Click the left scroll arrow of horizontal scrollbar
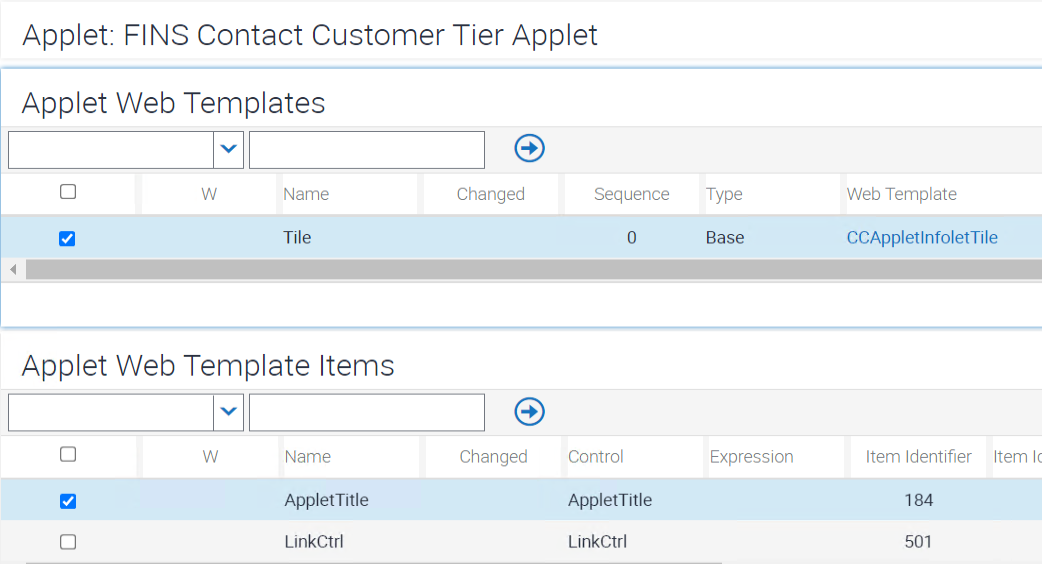1042x564 pixels. (x=13, y=270)
